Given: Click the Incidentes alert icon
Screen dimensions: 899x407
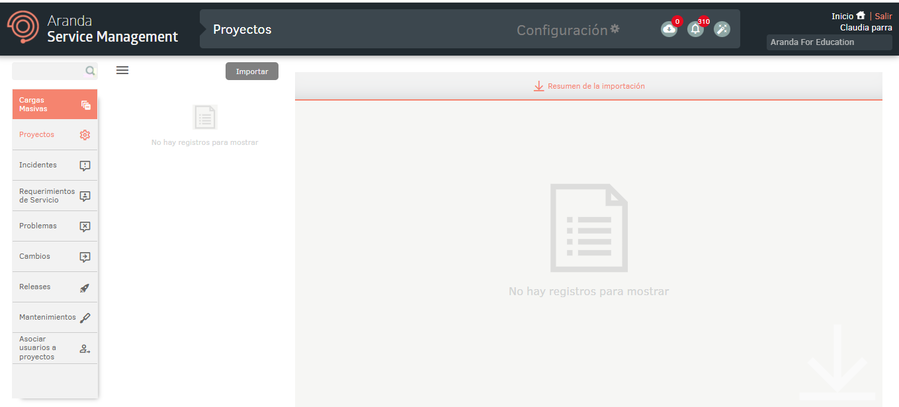Looking at the screenshot, I should tap(85, 165).
